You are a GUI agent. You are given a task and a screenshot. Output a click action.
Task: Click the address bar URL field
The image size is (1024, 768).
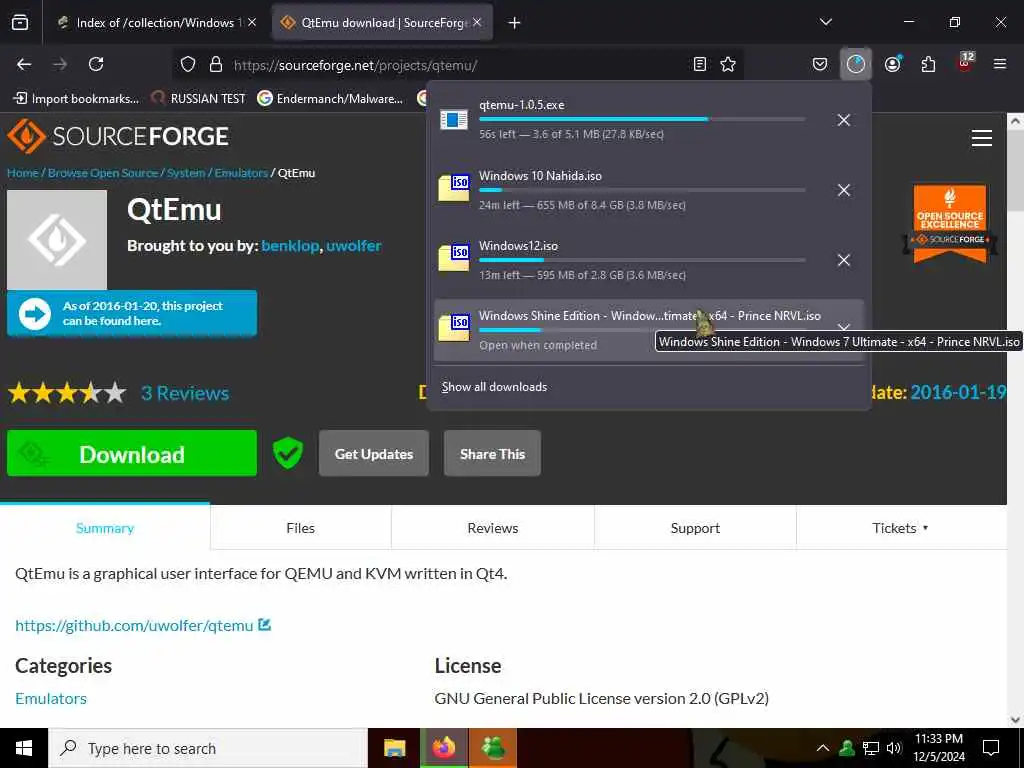point(457,65)
